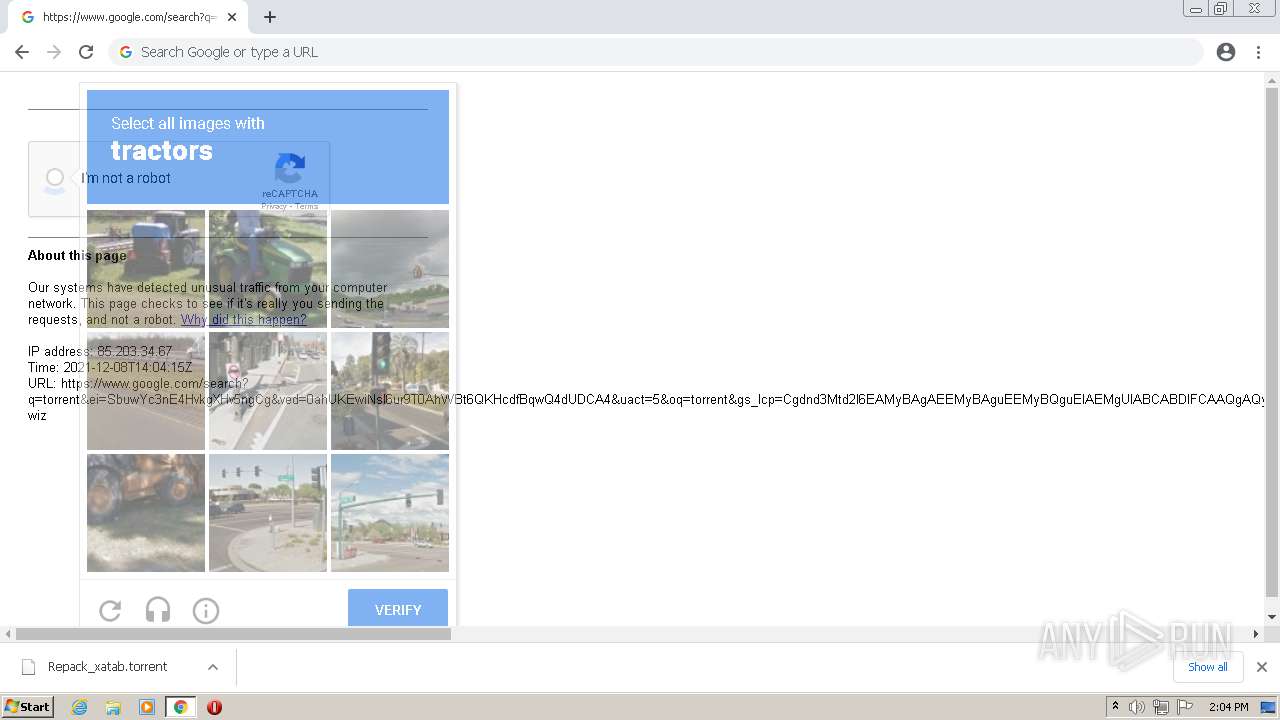1280x720 pixels.
Task: Open the 'Why did this happen?' link
Action: tap(244, 320)
